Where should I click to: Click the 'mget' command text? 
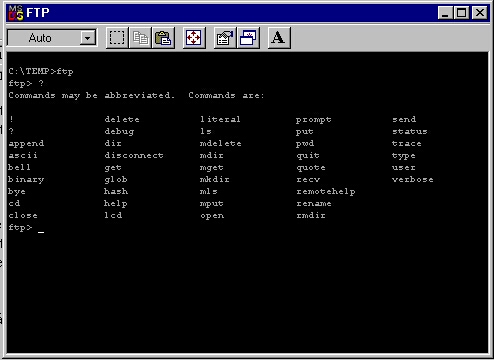[211, 168]
